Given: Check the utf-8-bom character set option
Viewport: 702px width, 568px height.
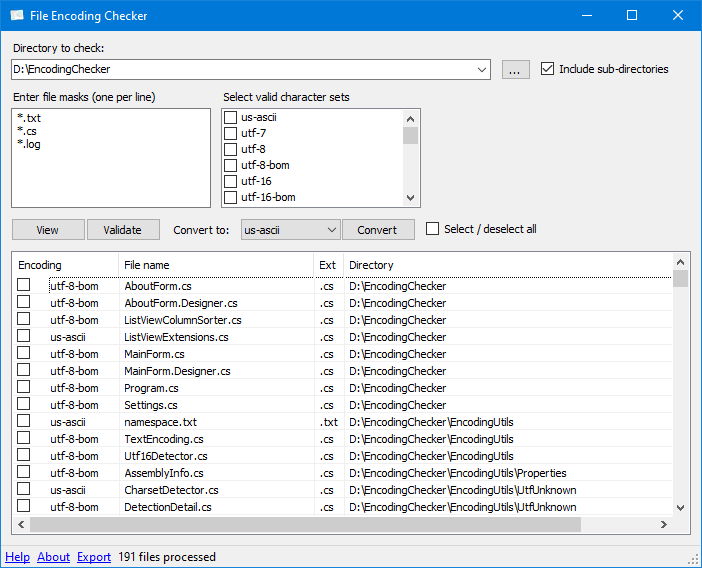Looking at the screenshot, I should [x=231, y=165].
